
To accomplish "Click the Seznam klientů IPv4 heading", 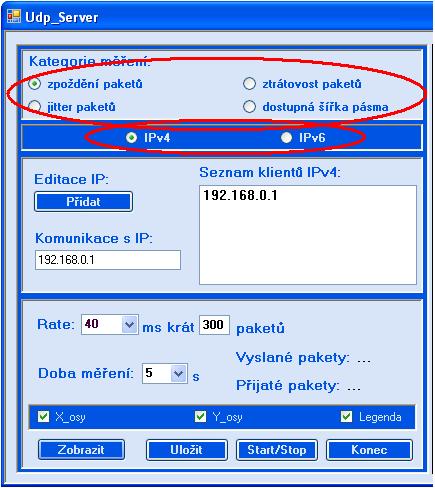I will 270,173.
